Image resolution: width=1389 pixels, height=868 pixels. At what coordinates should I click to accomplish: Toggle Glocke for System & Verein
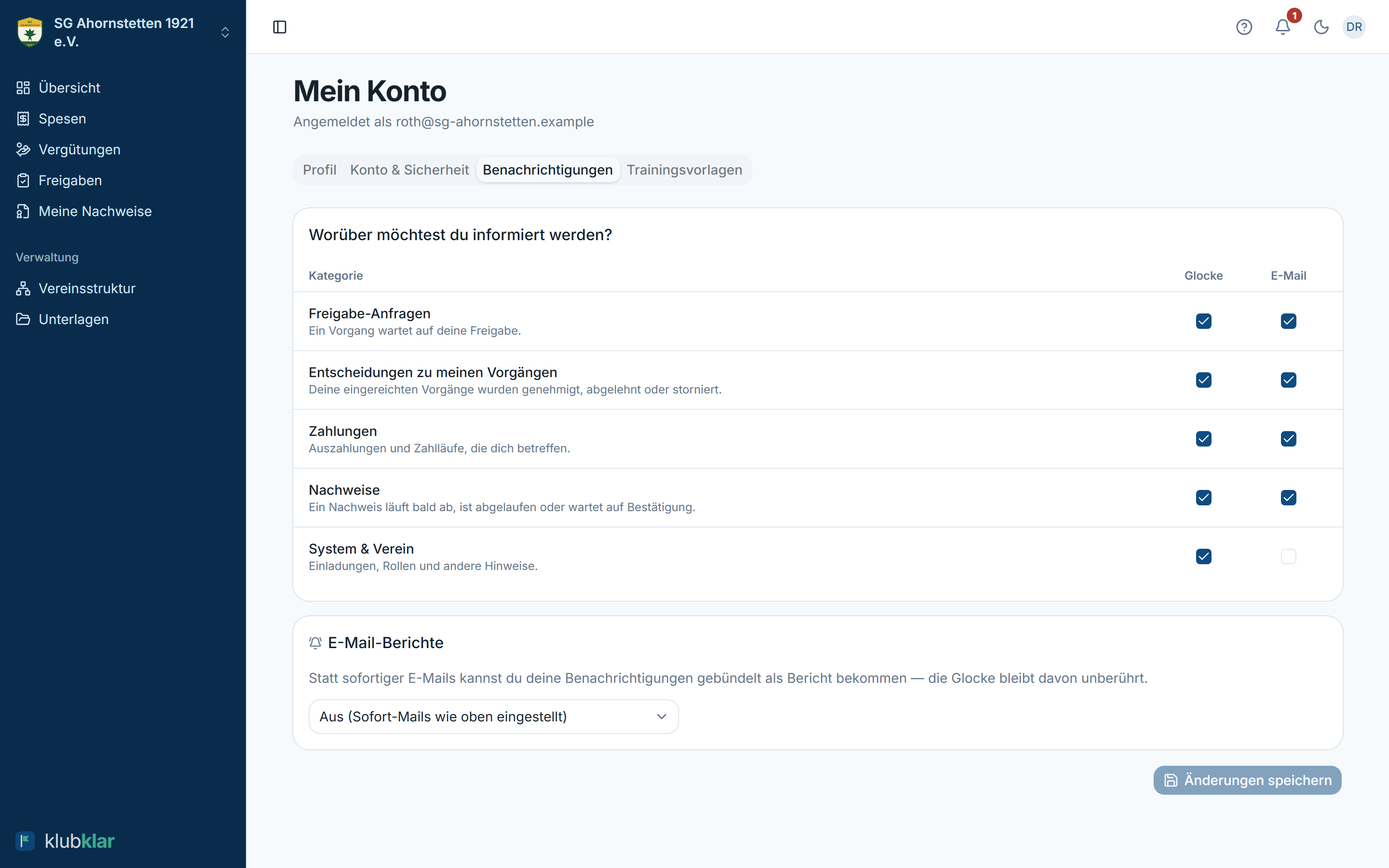(1204, 556)
